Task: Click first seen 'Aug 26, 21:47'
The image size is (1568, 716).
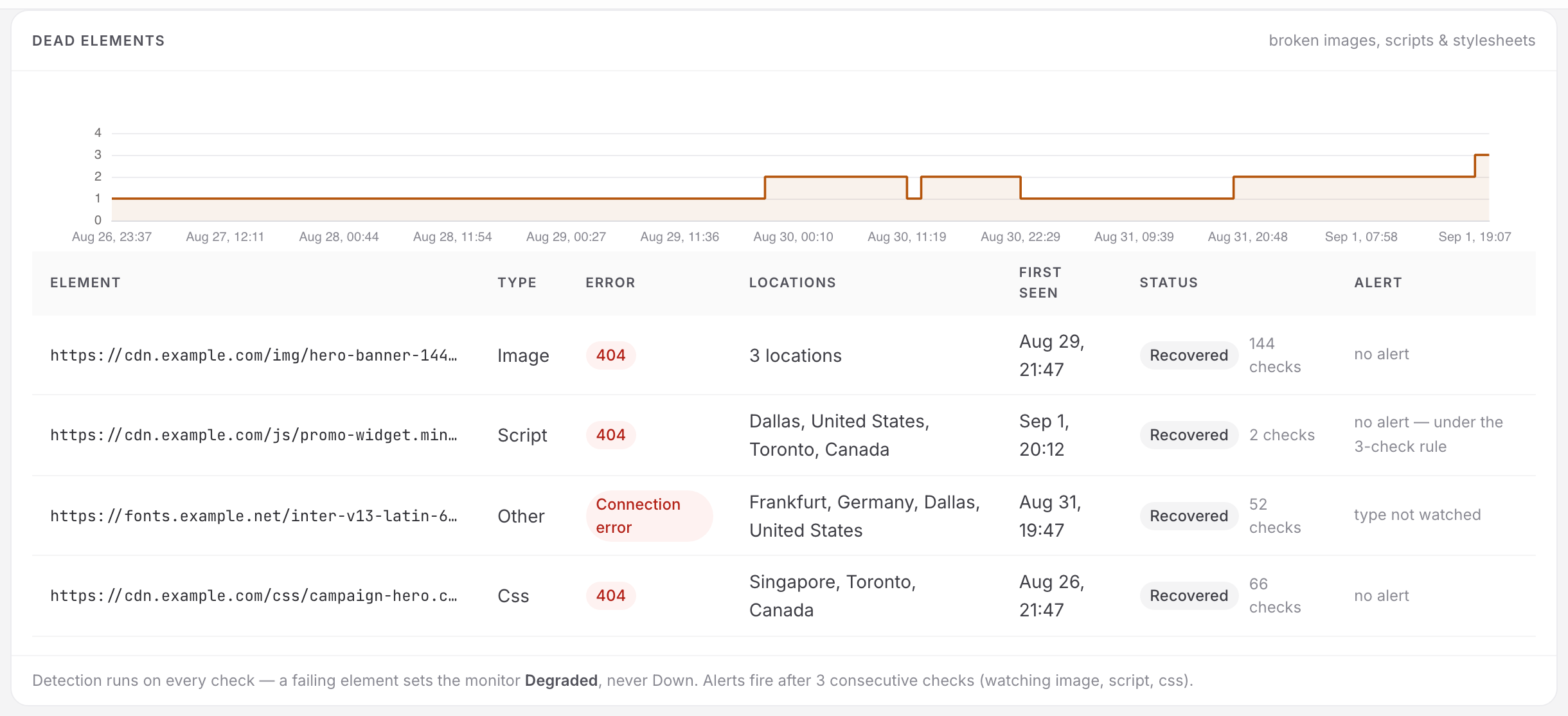Action: [1052, 596]
